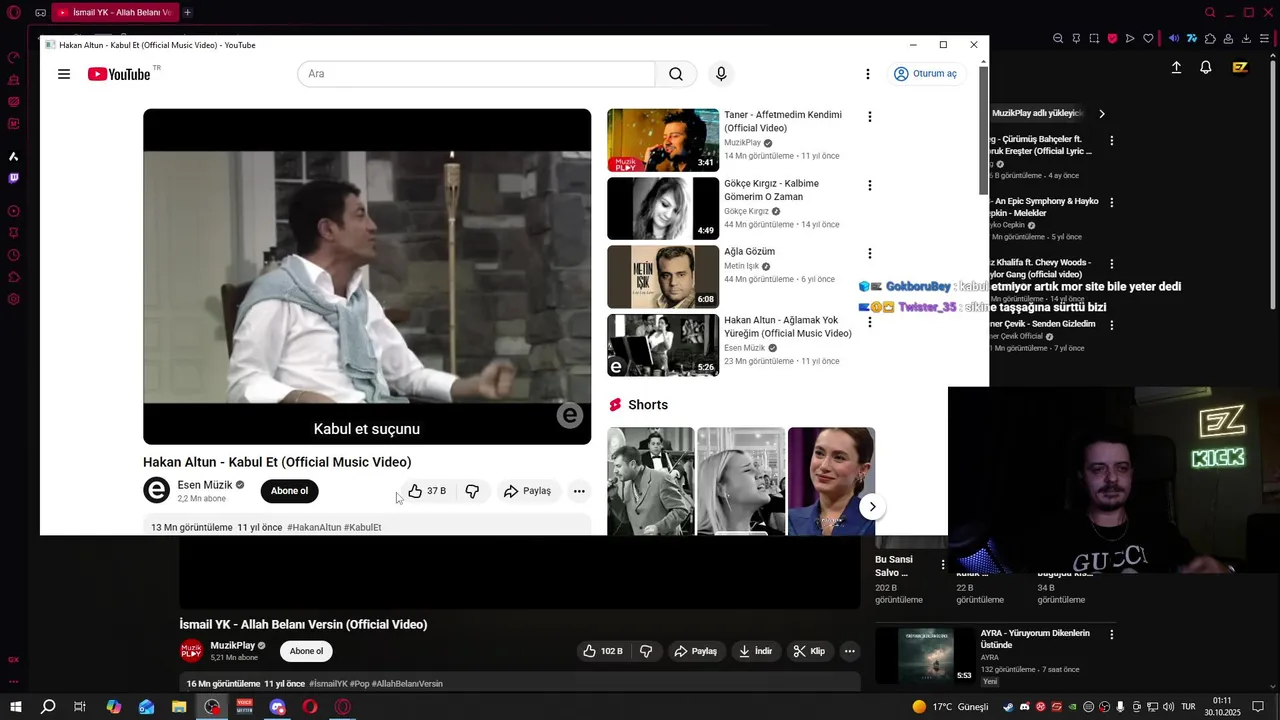Create a clip with Klip button

(x=809, y=651)
